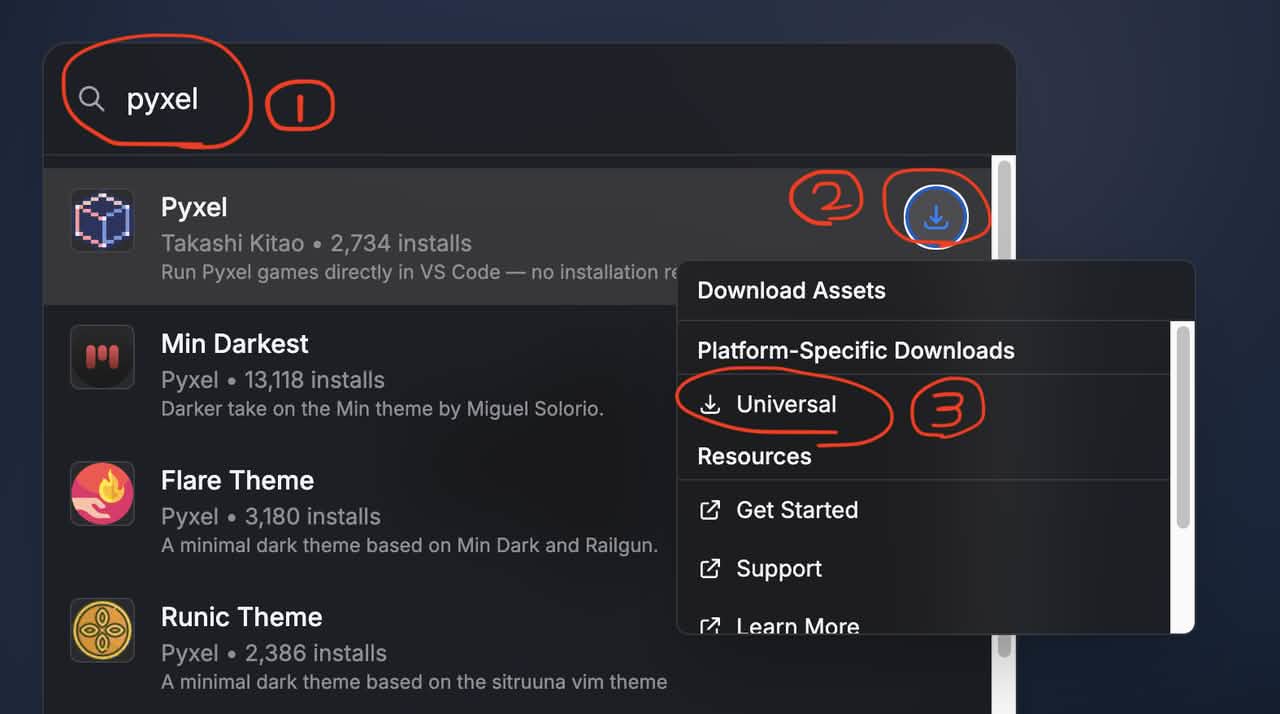Click the external link icon beside Support
This screenshot has height=714, width=1280.
point(710,569)
